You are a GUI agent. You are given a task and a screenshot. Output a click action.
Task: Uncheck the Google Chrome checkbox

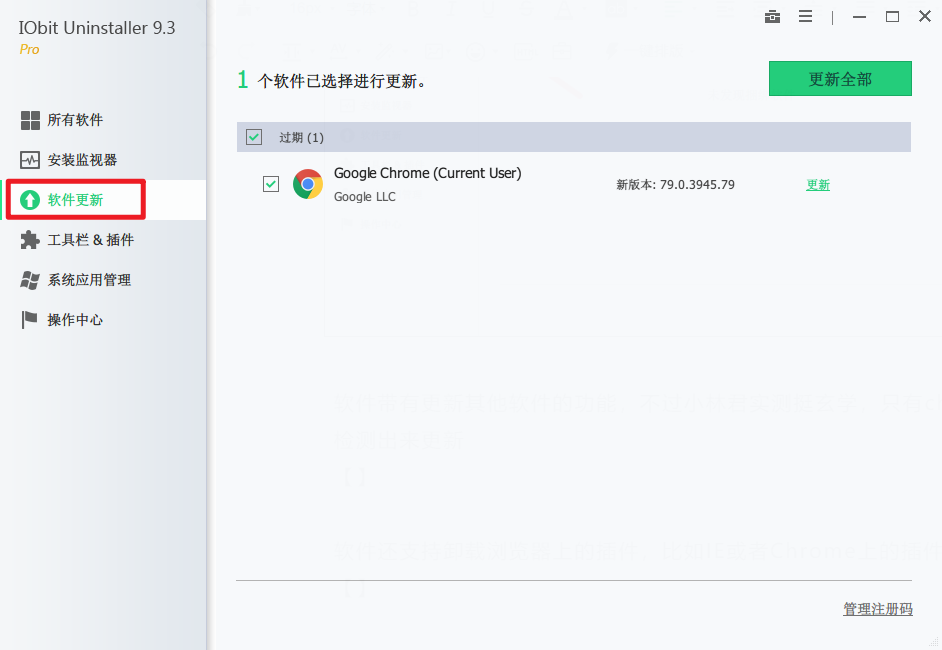pos(271,184)
